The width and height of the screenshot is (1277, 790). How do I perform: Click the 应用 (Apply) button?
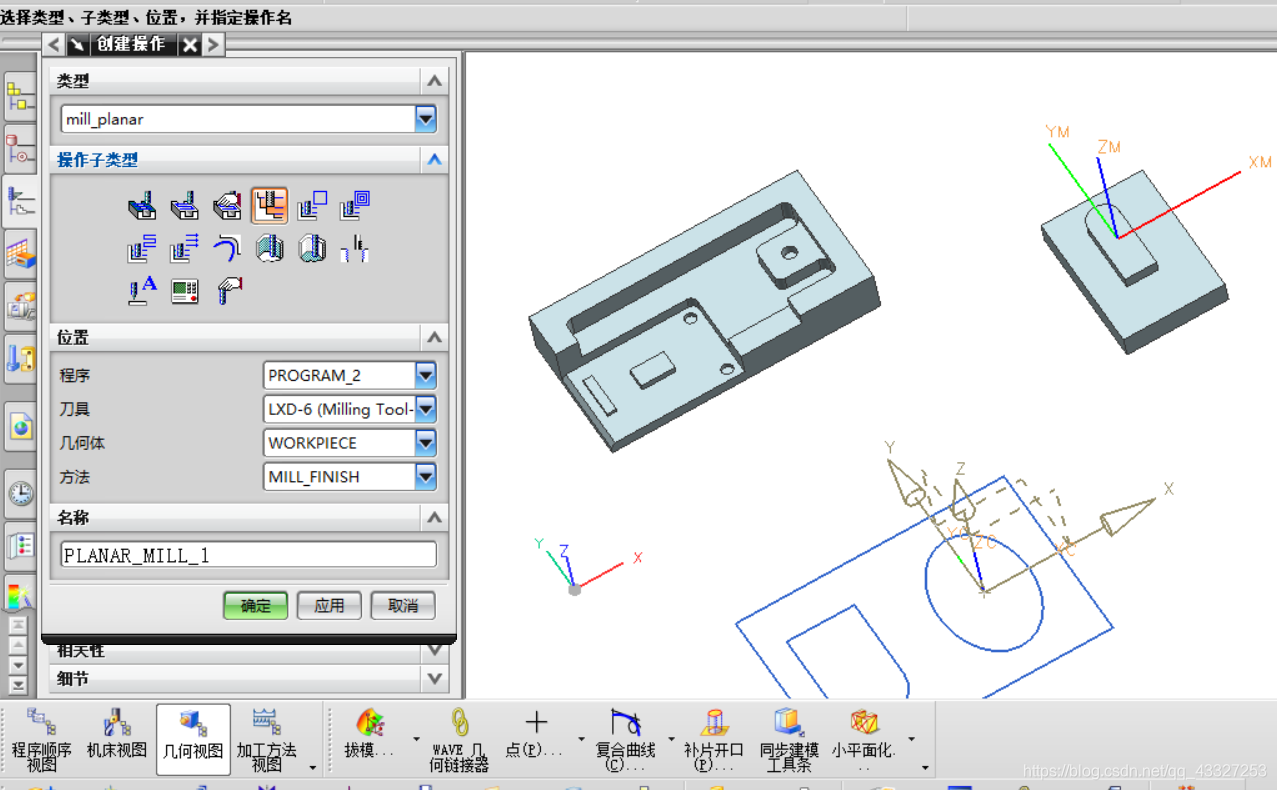pyautogui.click(x=329, y=605)
